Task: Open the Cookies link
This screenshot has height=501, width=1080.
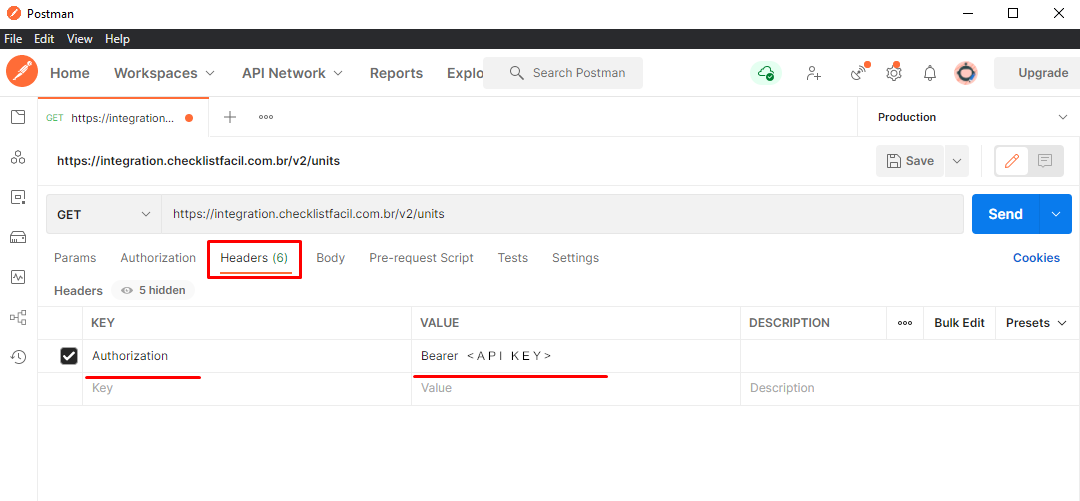Action: click(x=1036, y=258)
